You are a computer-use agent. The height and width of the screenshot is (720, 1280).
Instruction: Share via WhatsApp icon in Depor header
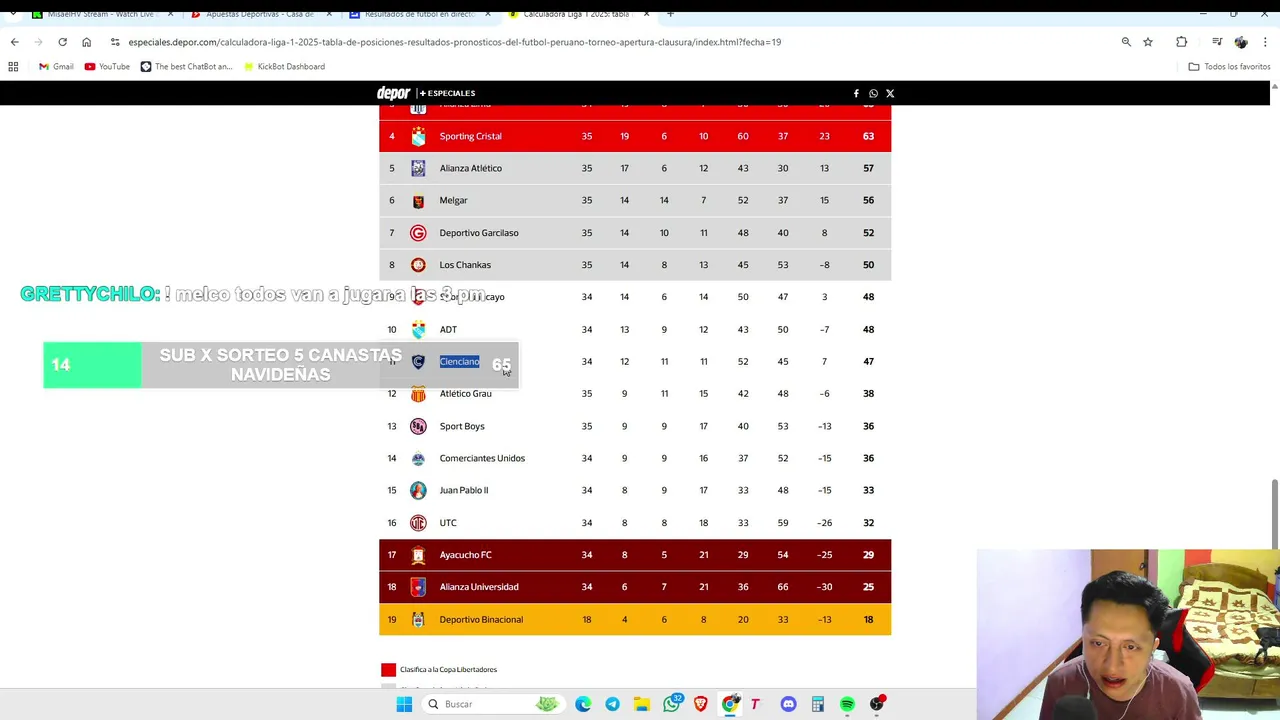873,93
